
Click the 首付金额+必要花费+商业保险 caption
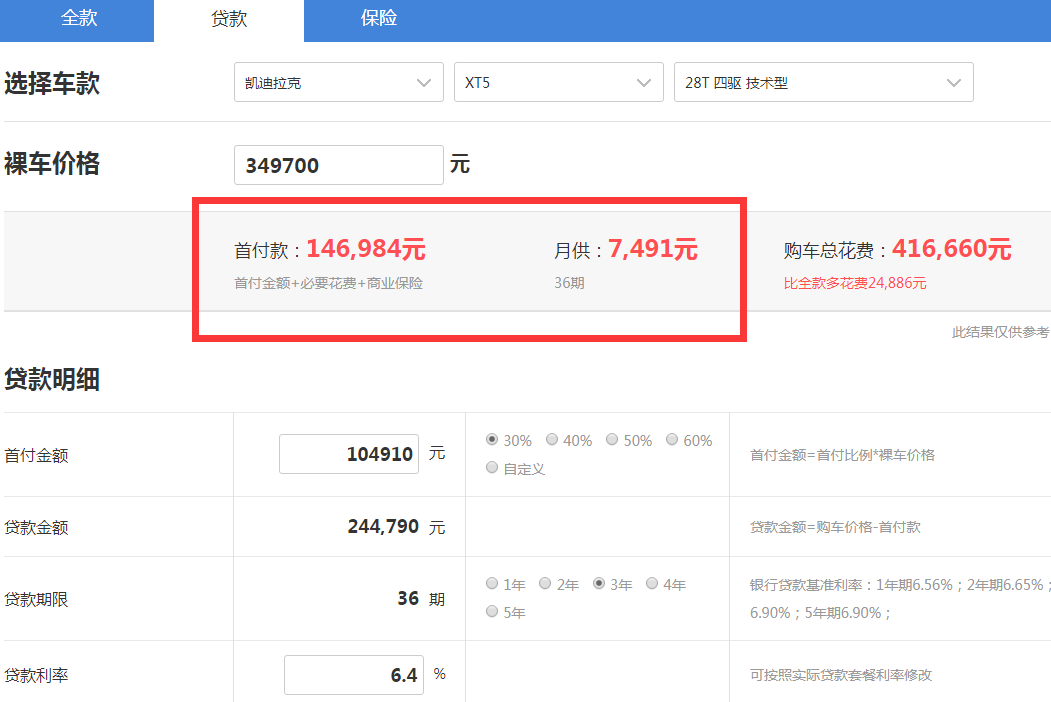coord(328,283)
